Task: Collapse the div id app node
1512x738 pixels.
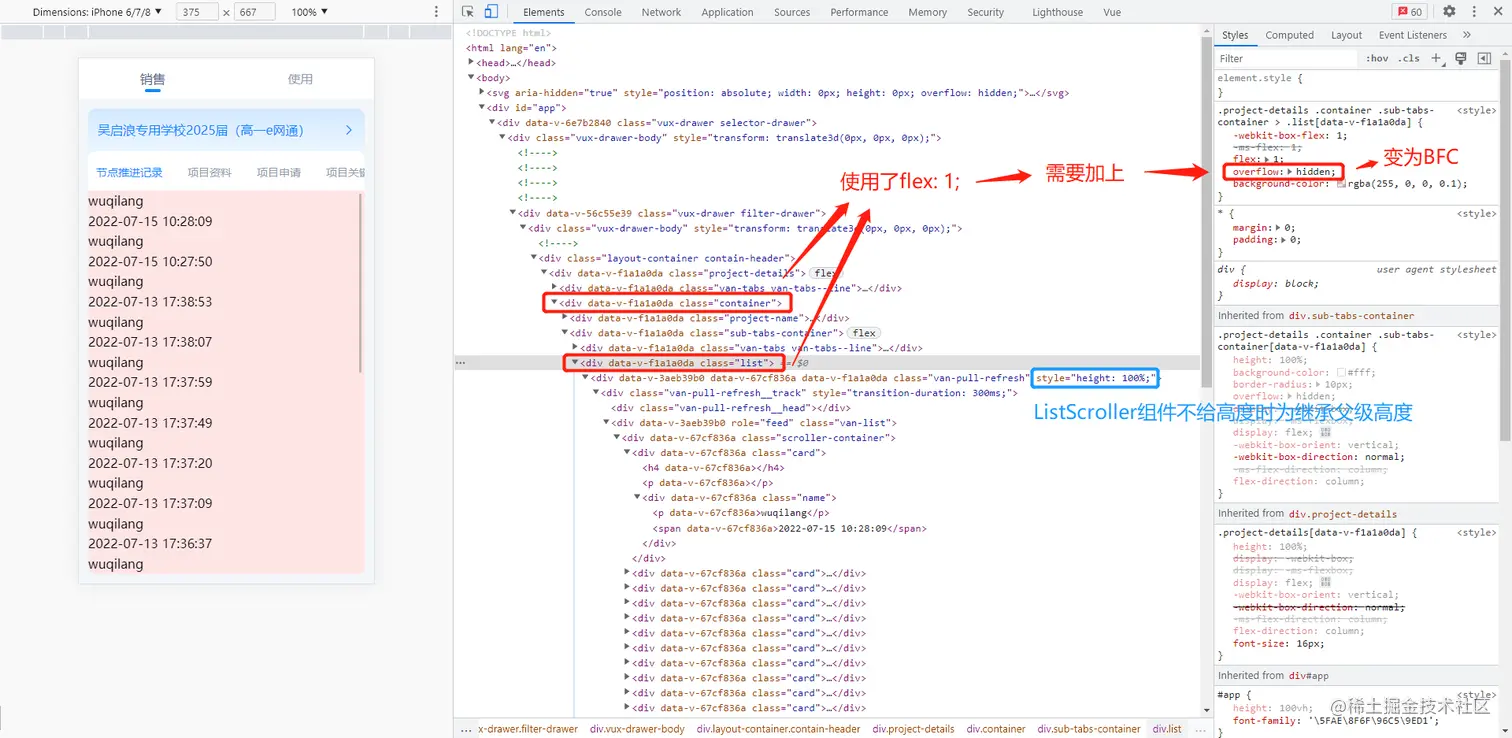Action: coord(482,108)
